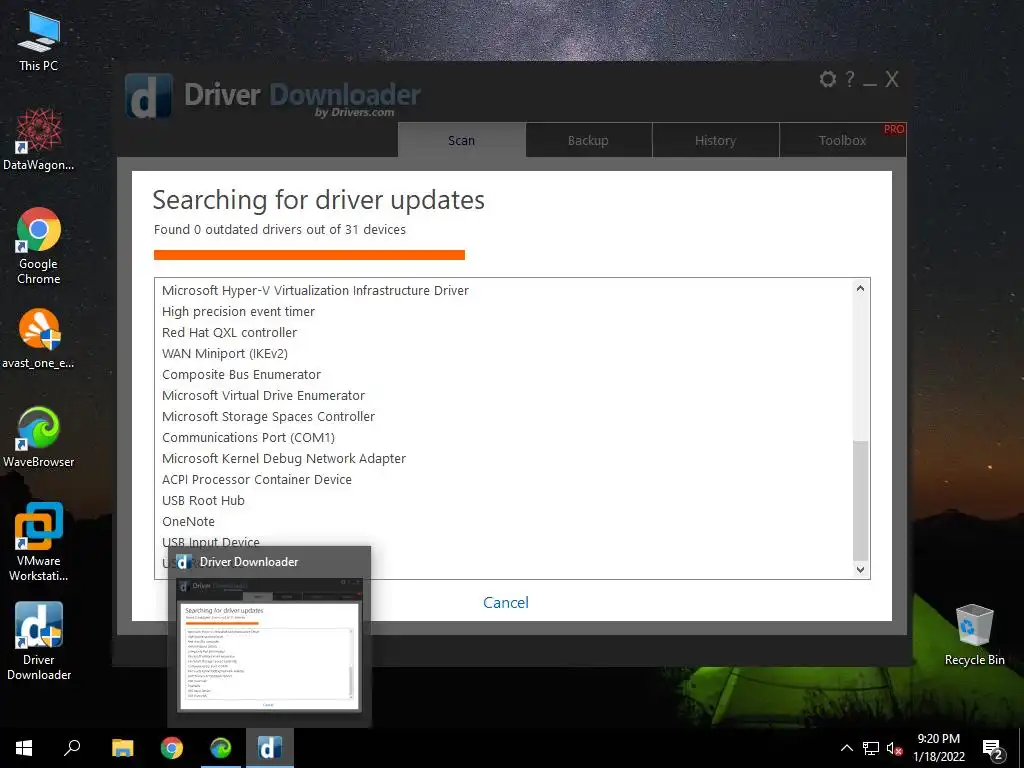
Task: Select WAN Miniport (IKEv2) entry
Action: [x=225, y=353]
